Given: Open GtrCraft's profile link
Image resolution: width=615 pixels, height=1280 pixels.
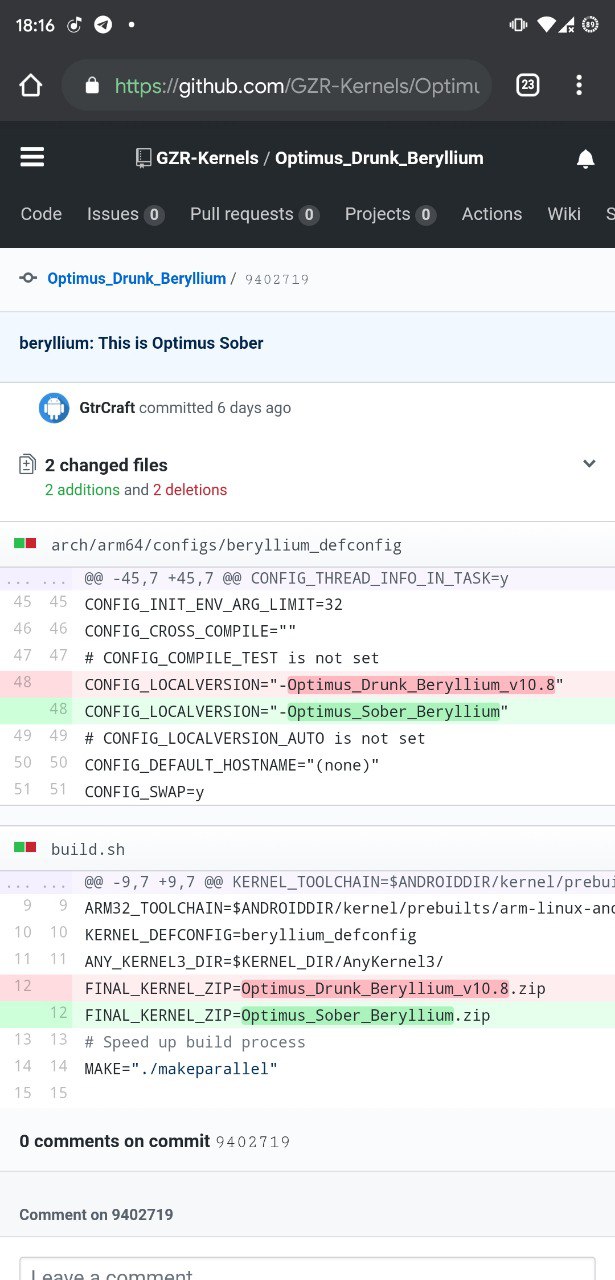Looking at the screenshot, I should coord(107,407).
